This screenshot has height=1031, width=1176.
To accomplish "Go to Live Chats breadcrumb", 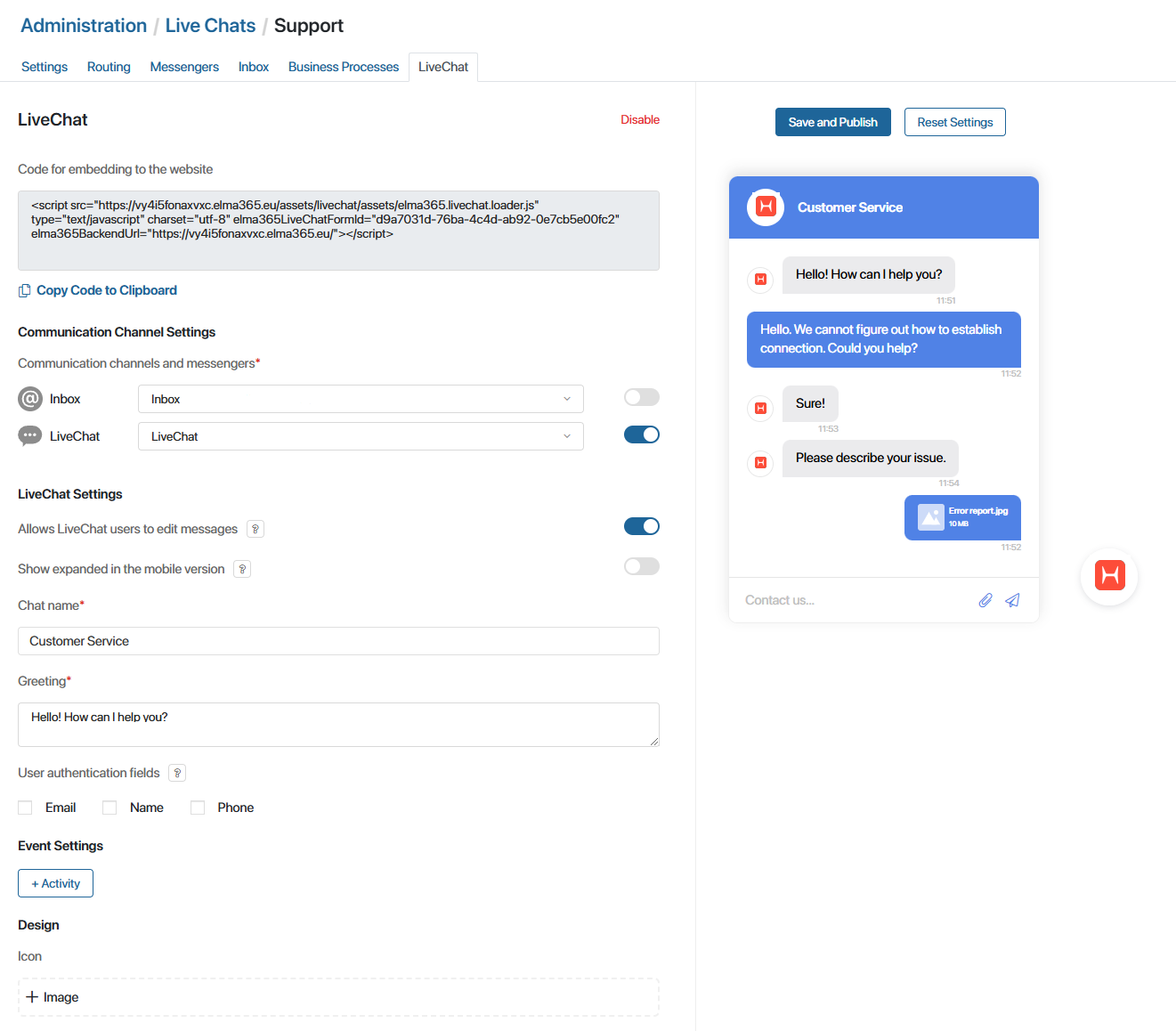I will click(210, 26).
